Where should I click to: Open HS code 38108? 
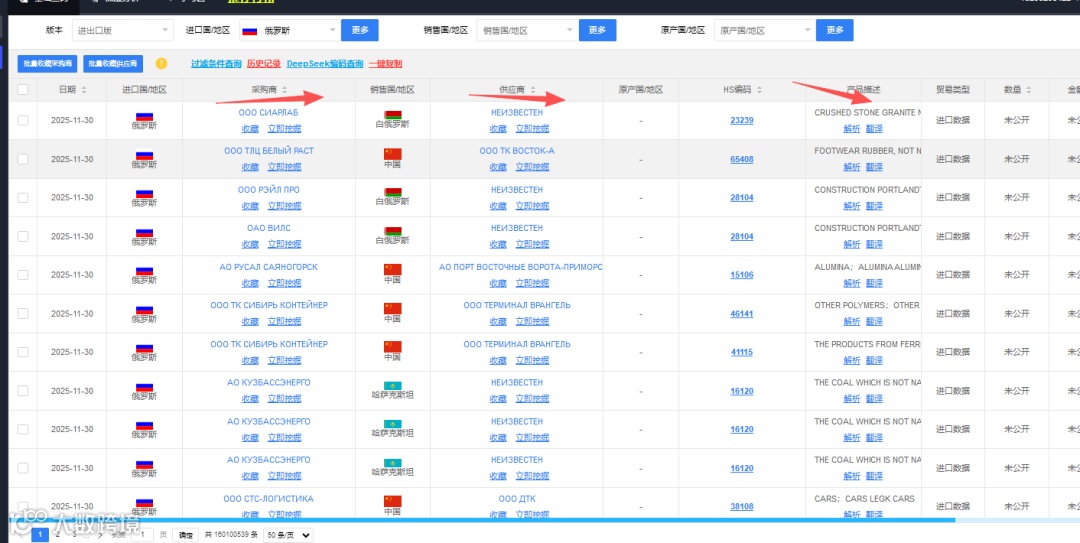(742, 506)
